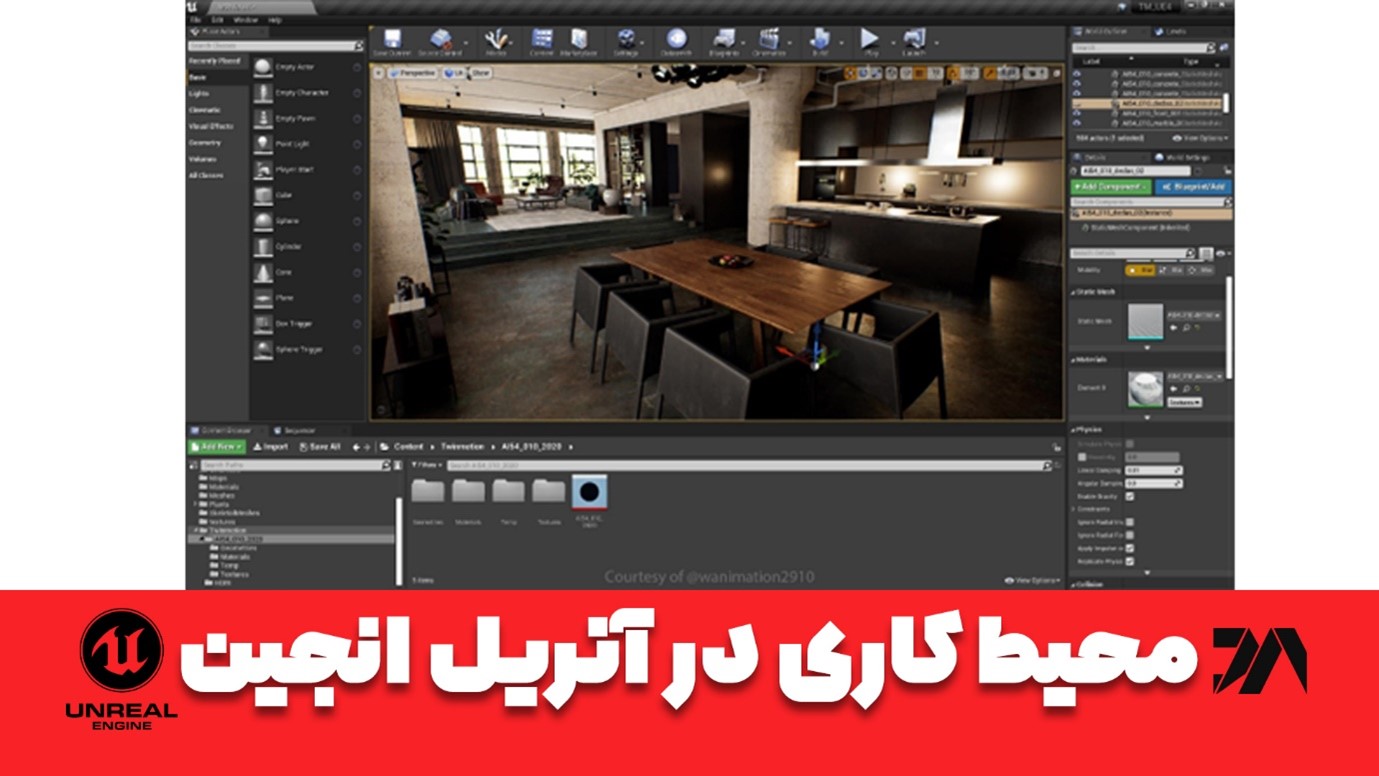The height and width of the screenshot is (776, 1379).
Task: Click the Build toolbar icon
Action: coord(822,40)
